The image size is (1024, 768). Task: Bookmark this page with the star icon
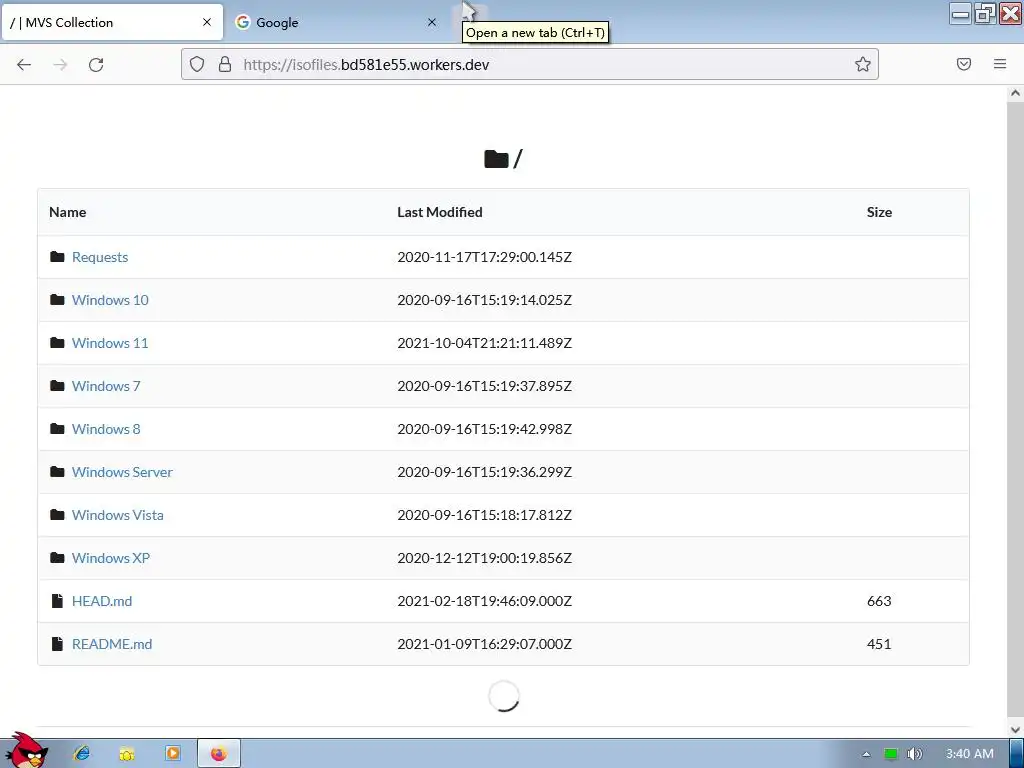tap(863, 64)
